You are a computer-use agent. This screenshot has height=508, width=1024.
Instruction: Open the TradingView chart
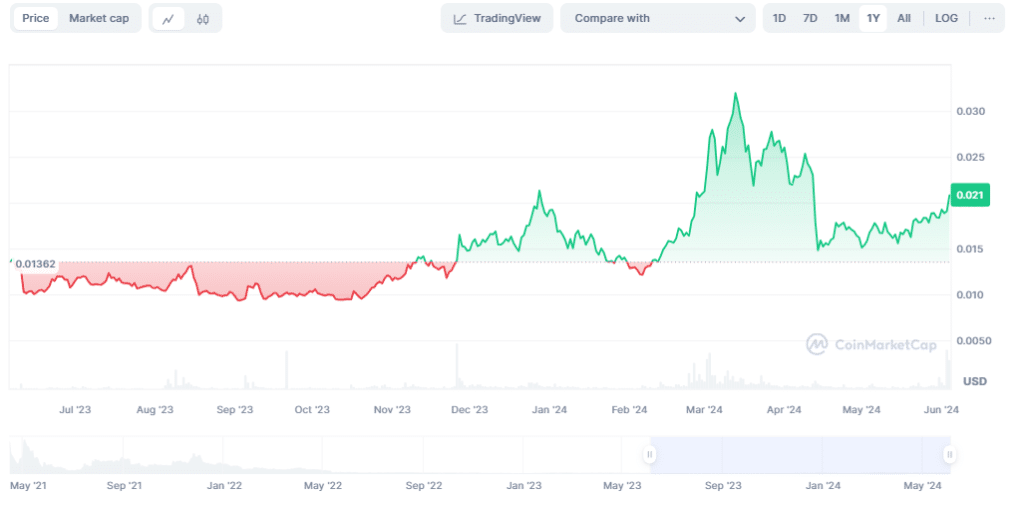click(496, 18)
